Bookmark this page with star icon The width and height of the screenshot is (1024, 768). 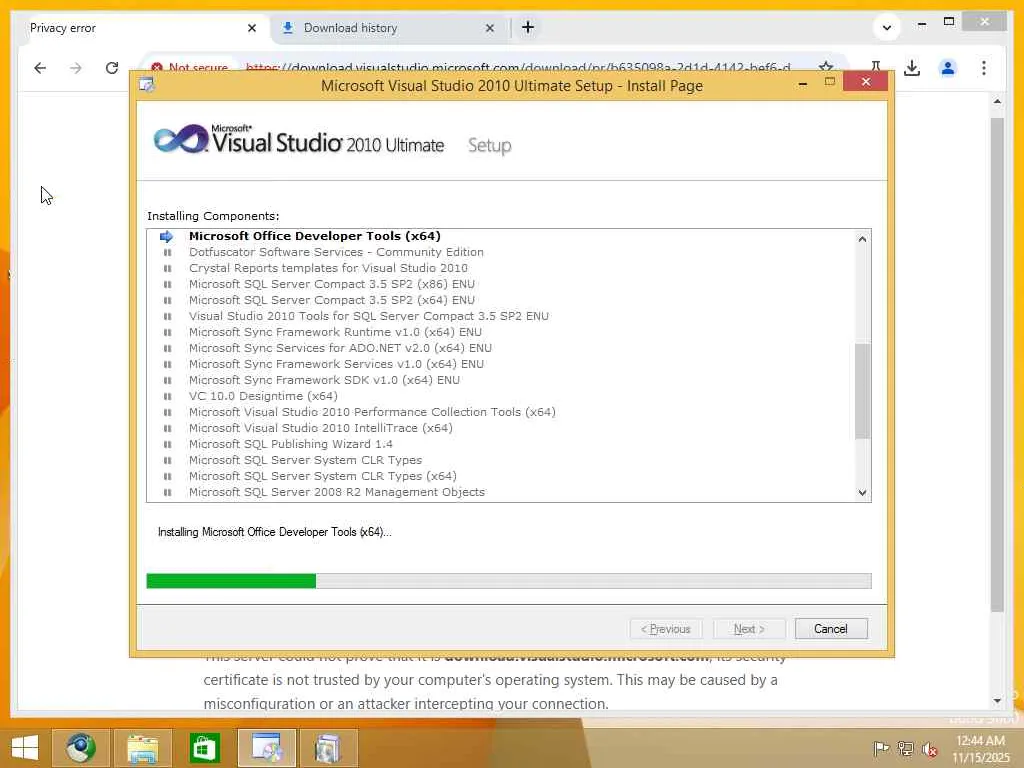825,67
